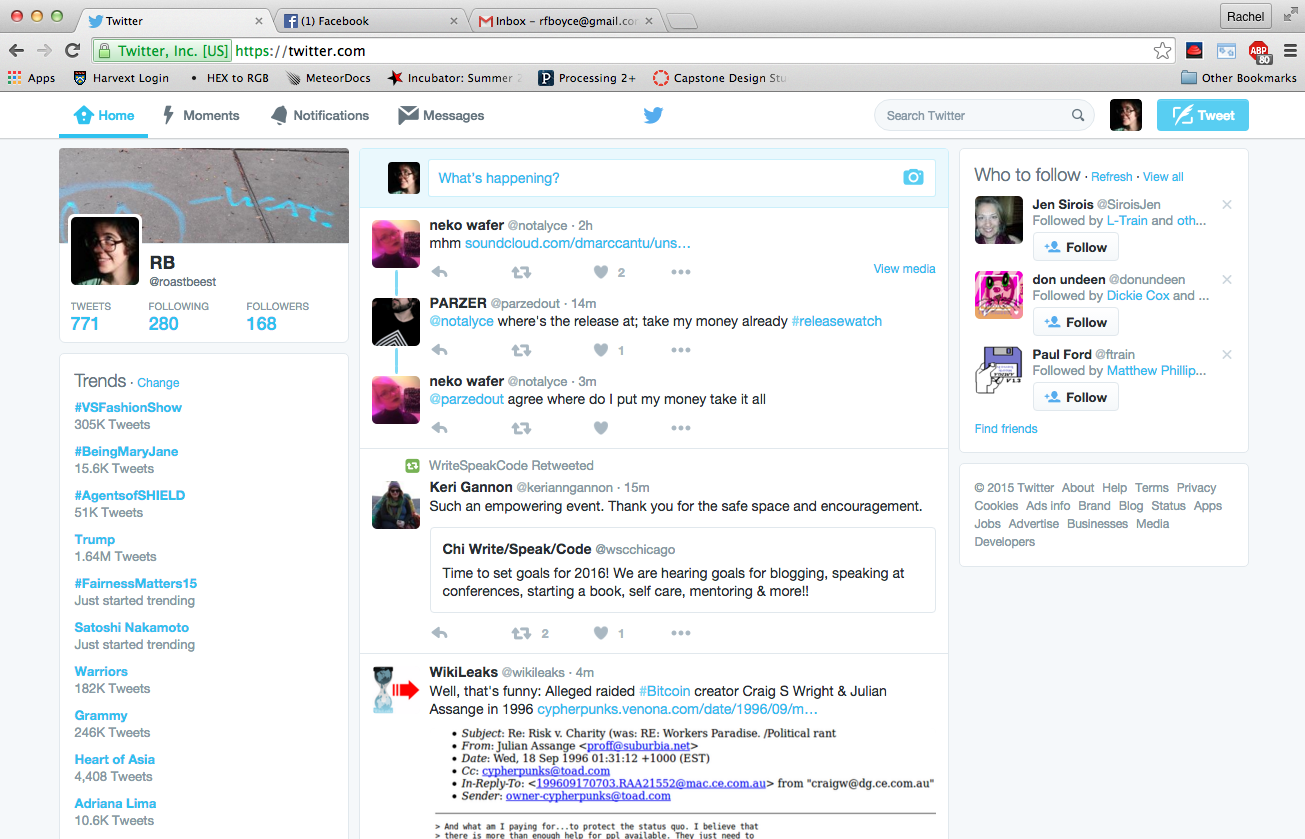
Task: Click the camera icon to add a photo
Action: (x=913, y=178)
